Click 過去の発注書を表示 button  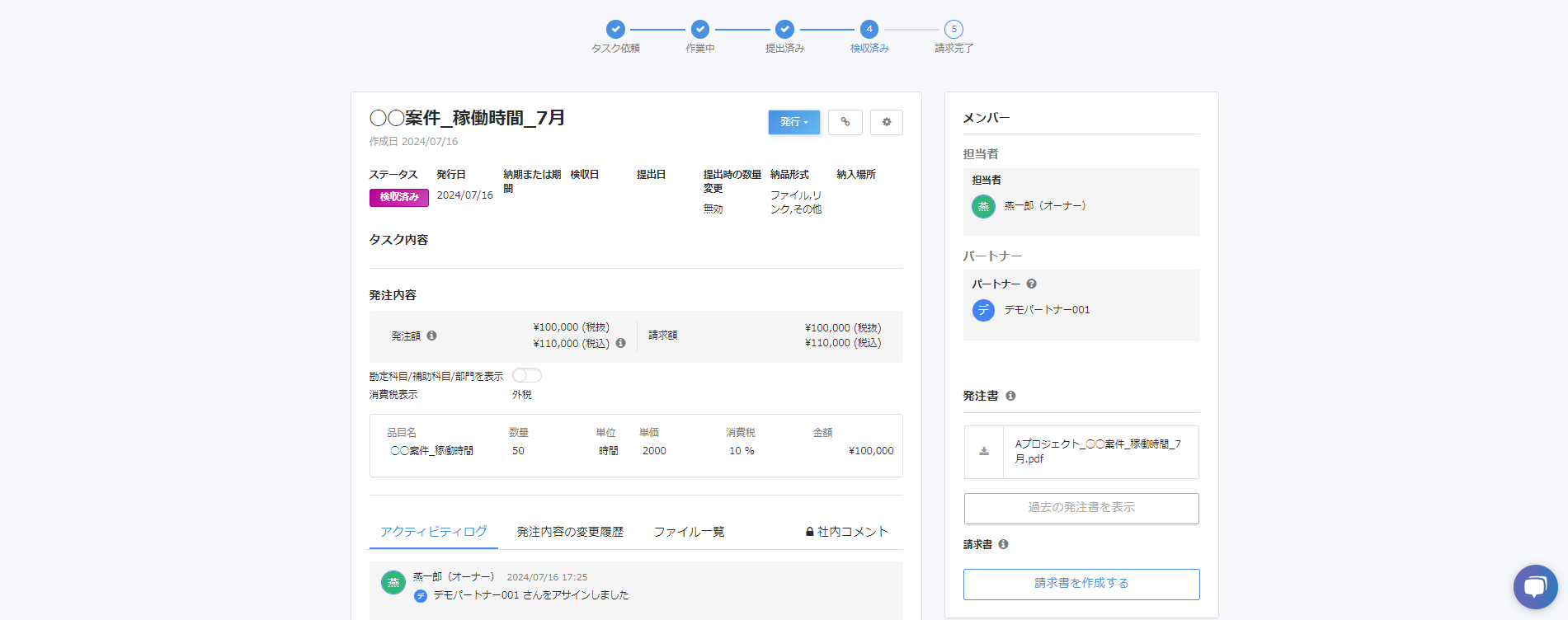click(1081, 508)
